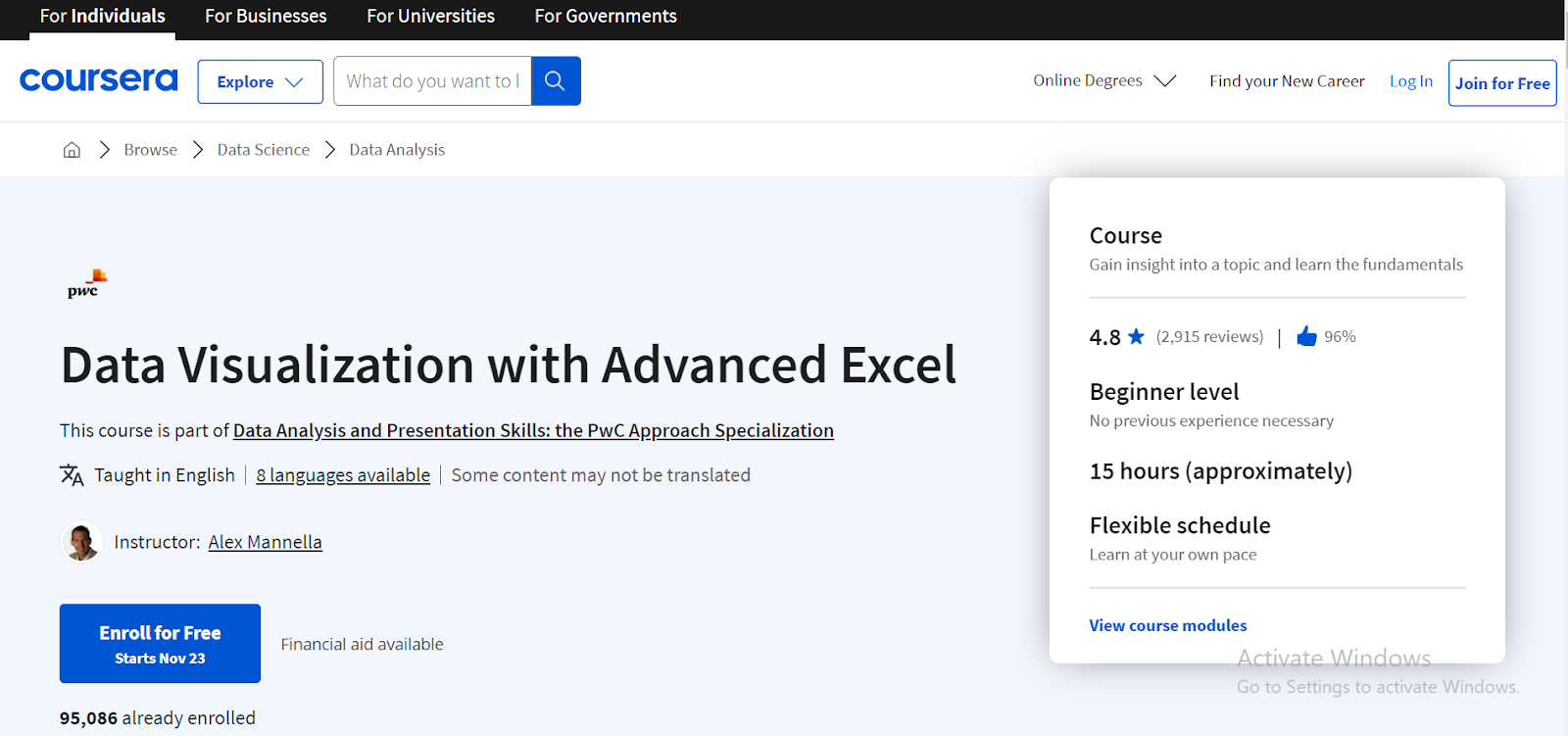Open the PwC Approach Specialization link

[533, 430]
